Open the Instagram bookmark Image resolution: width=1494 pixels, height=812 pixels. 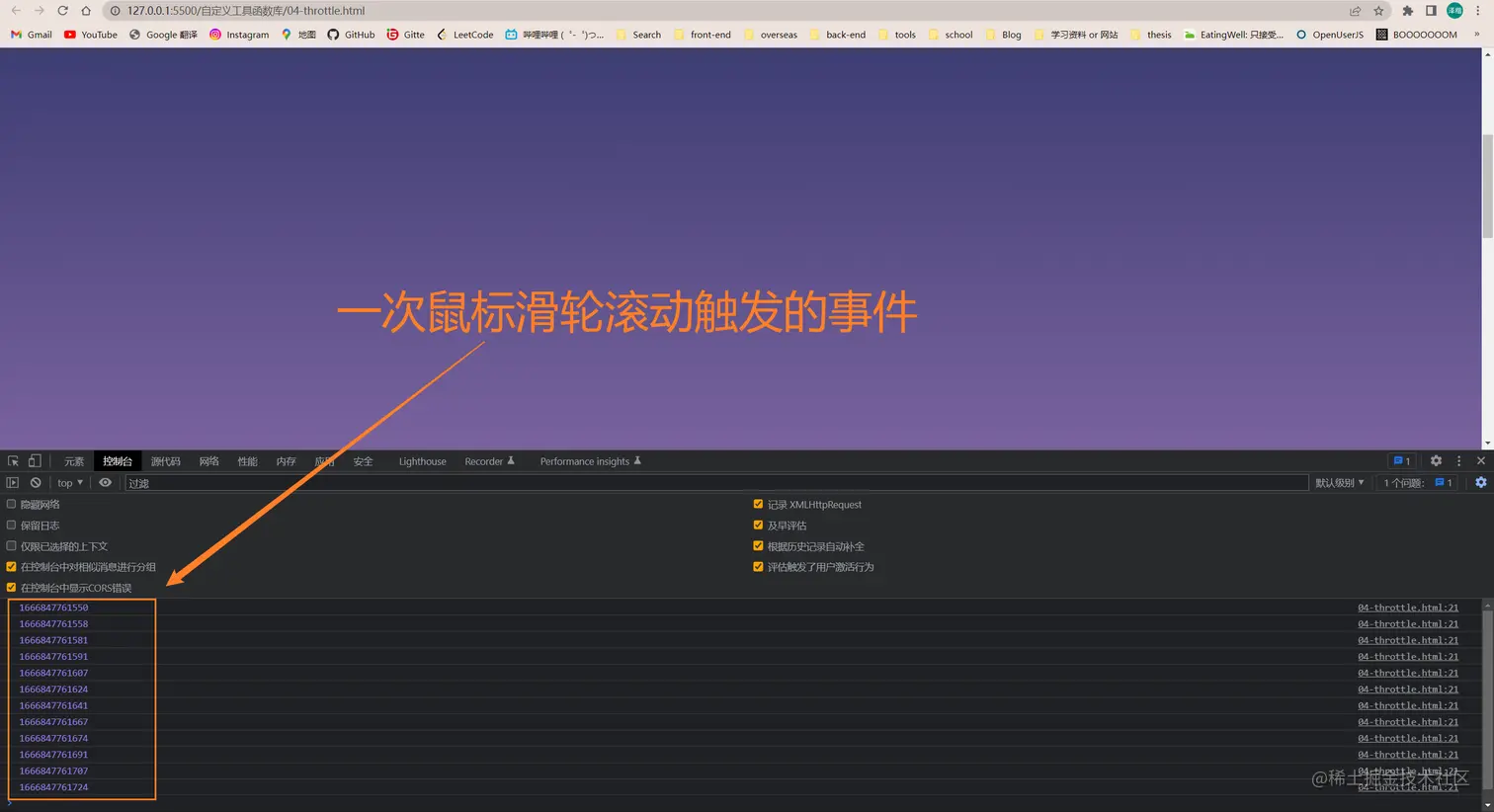pos(239,35)
